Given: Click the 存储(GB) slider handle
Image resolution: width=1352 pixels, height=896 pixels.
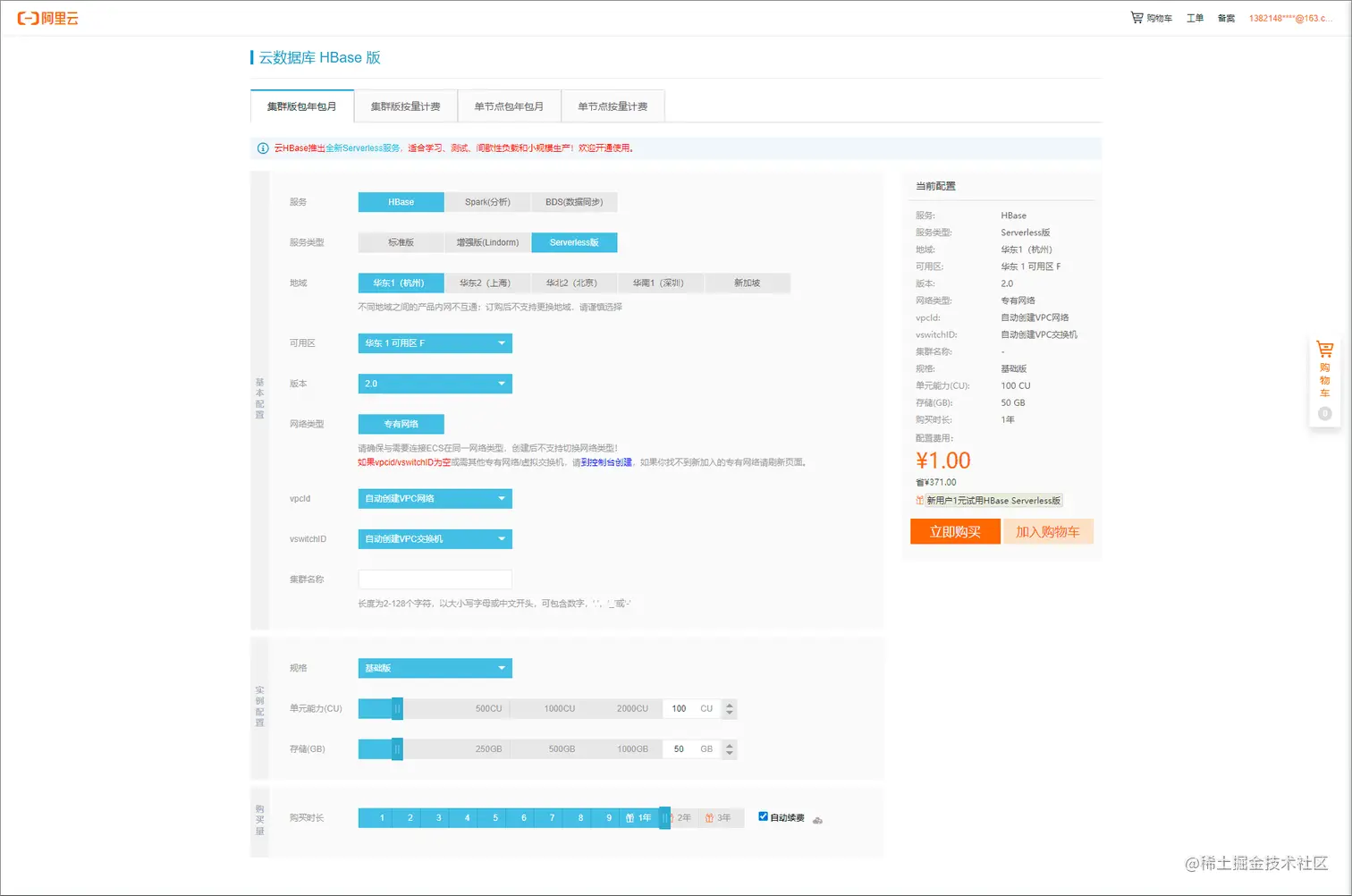Looking at the screenshot, I should click(397, 749).
